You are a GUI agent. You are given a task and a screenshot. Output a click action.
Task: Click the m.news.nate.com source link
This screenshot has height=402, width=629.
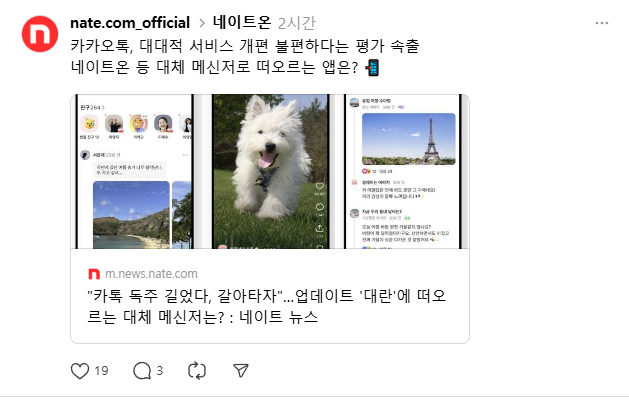(151, 274)
